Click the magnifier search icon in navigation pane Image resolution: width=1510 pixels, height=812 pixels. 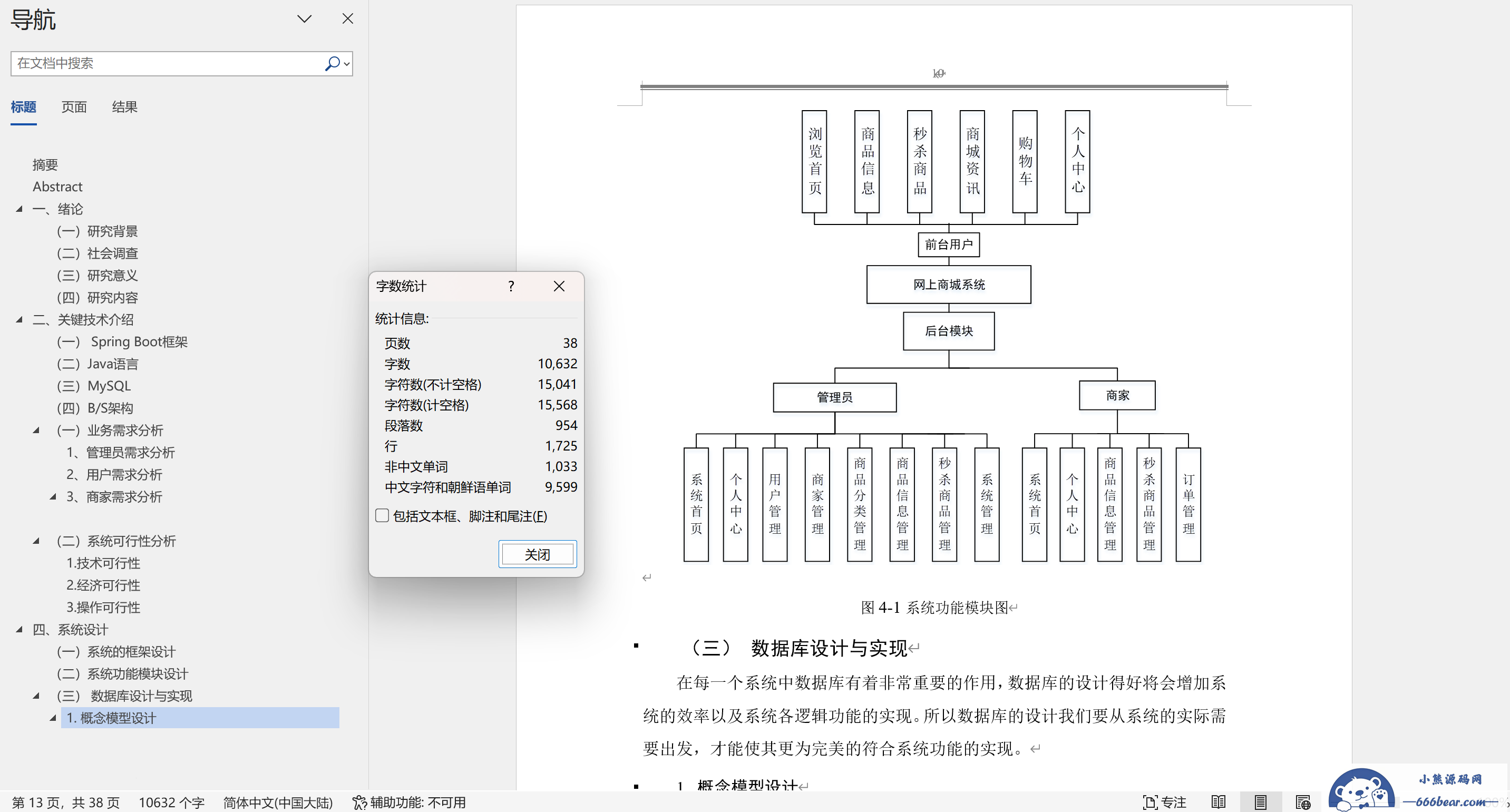point(333,63)
